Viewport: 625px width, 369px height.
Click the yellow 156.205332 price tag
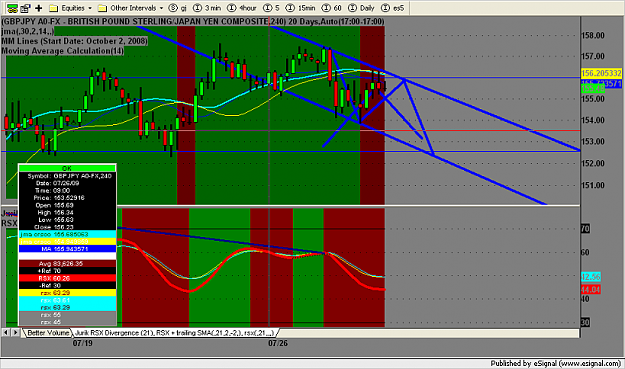[601, 73]
